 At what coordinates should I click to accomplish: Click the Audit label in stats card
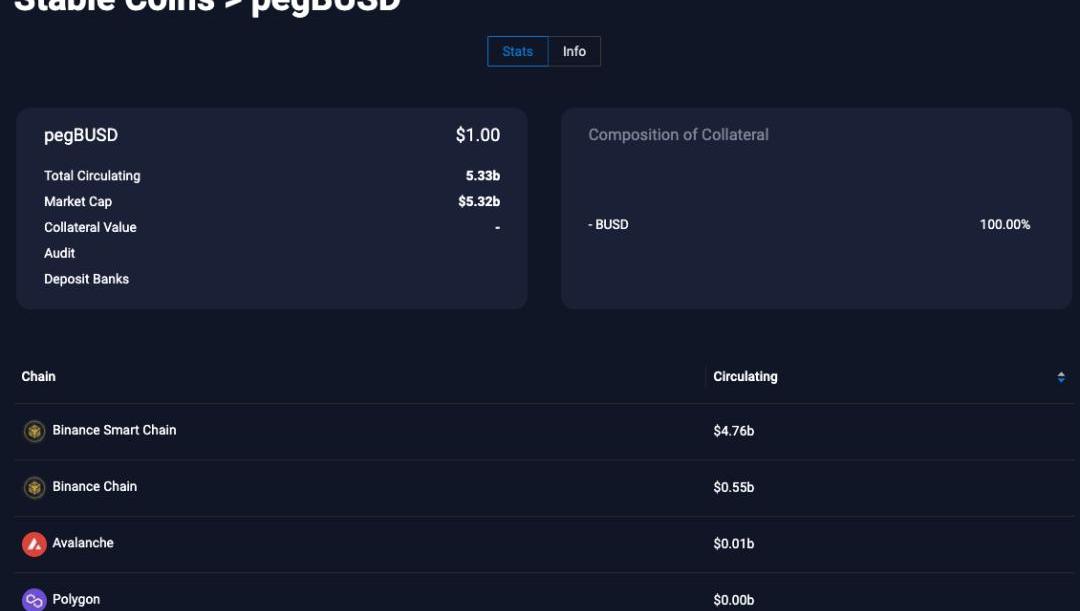tap(60, 253)
